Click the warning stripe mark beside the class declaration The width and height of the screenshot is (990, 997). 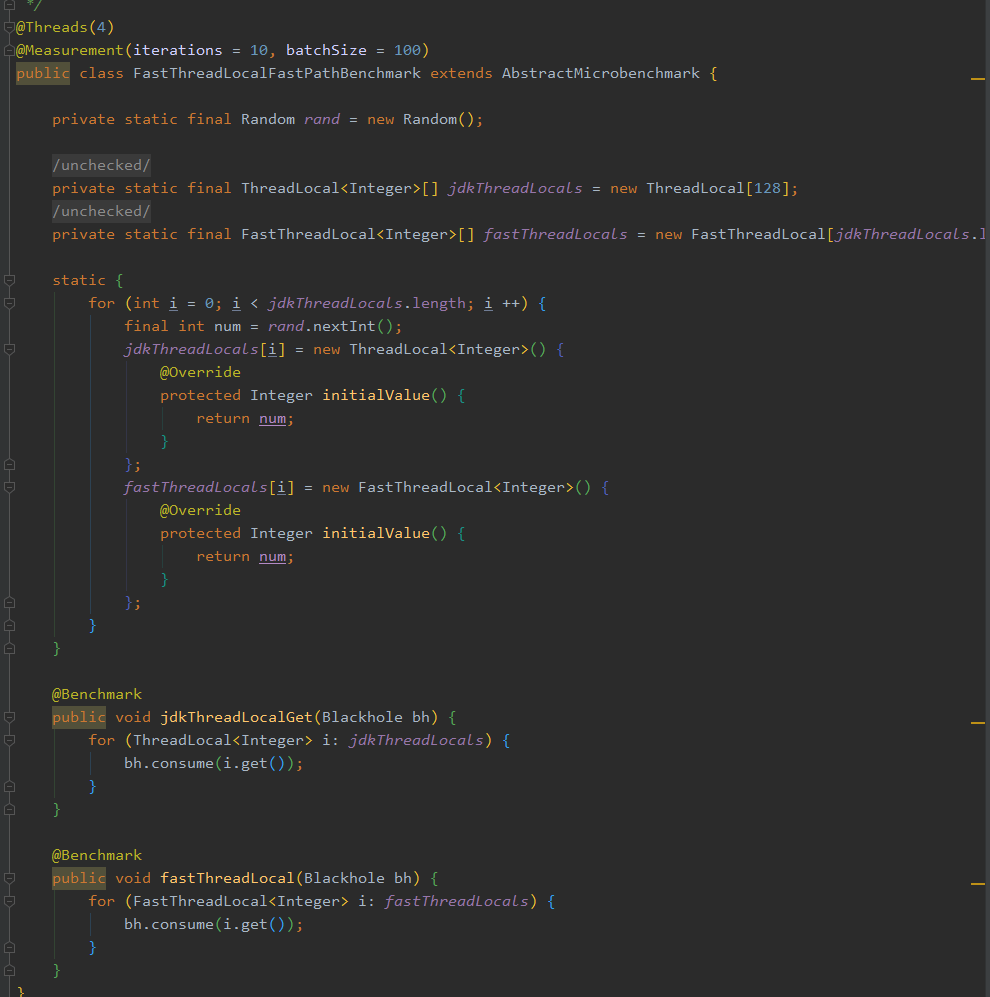[x=977, y=79]
